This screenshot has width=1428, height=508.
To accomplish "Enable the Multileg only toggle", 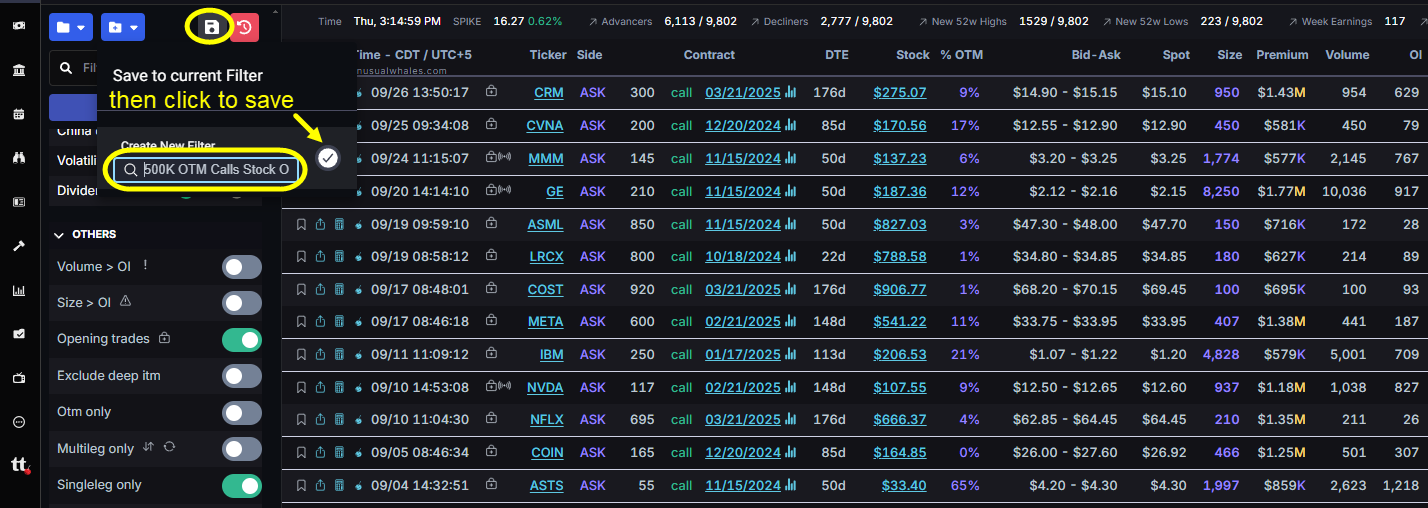I will (242, 449).
